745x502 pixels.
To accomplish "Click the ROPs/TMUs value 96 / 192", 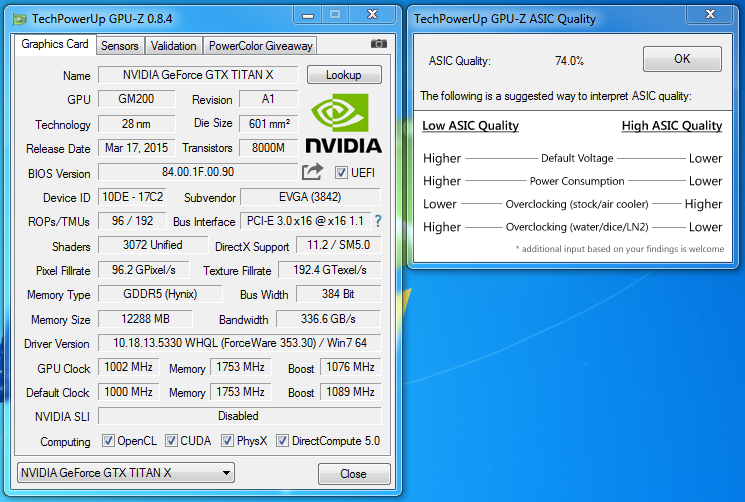I will 133,221.
